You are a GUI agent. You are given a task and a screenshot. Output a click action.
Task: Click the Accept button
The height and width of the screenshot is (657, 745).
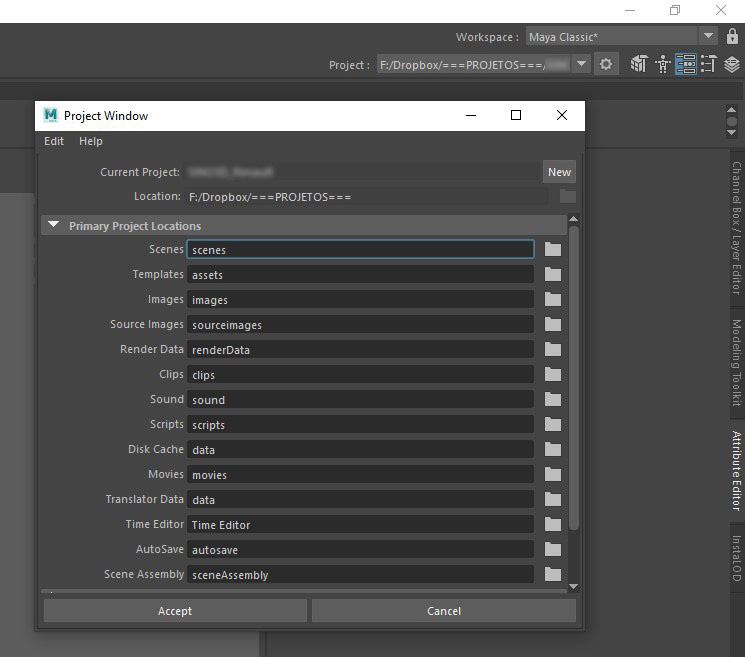[x=175, y=611]
